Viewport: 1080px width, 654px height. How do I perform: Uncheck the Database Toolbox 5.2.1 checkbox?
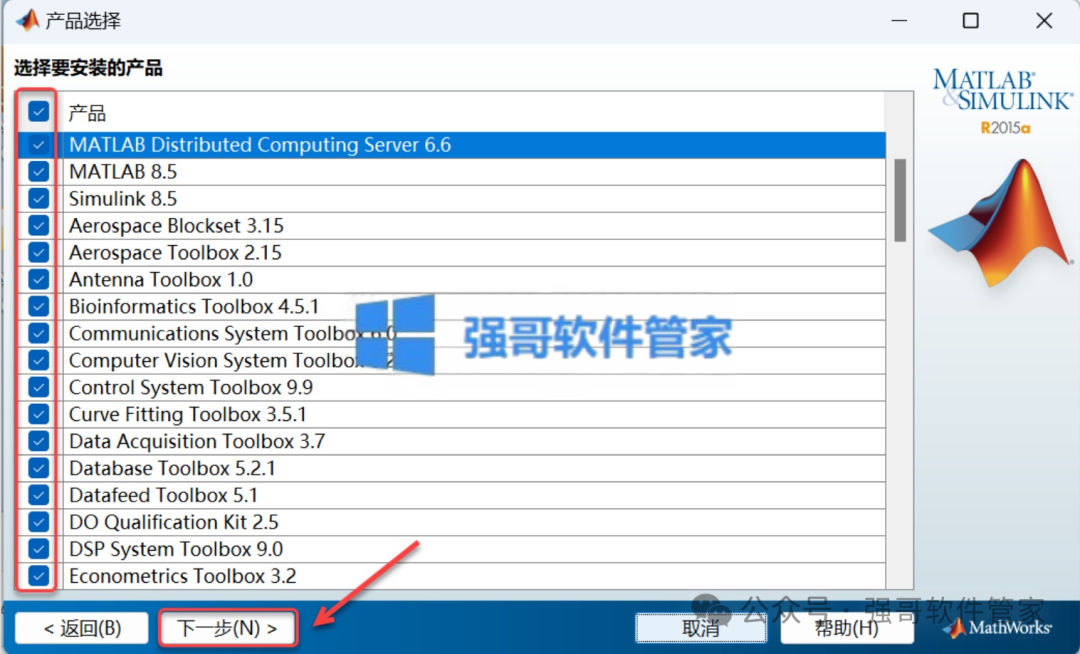pyautogui.click(x=39, y=468)
